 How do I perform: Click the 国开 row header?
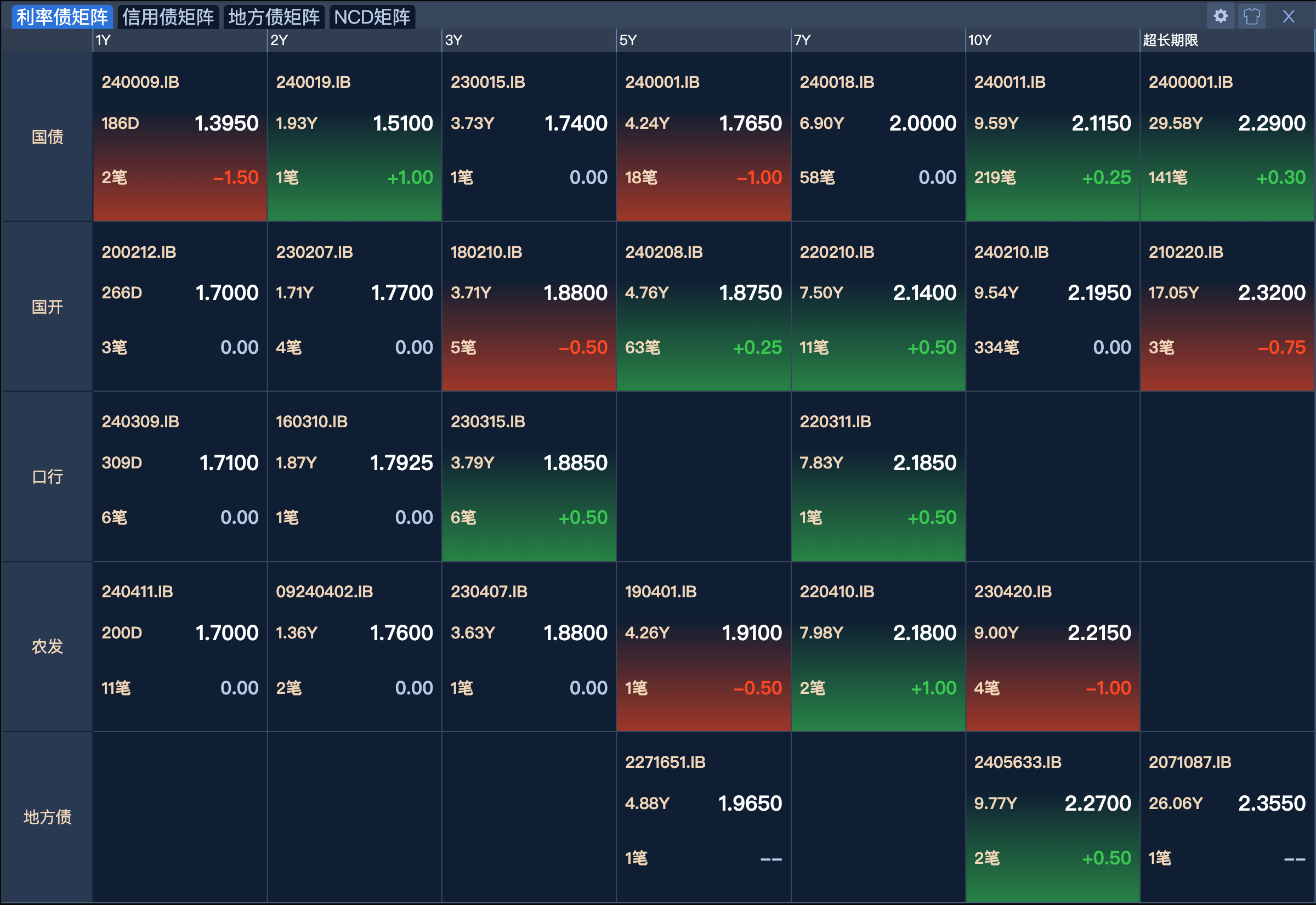[47, 307]
